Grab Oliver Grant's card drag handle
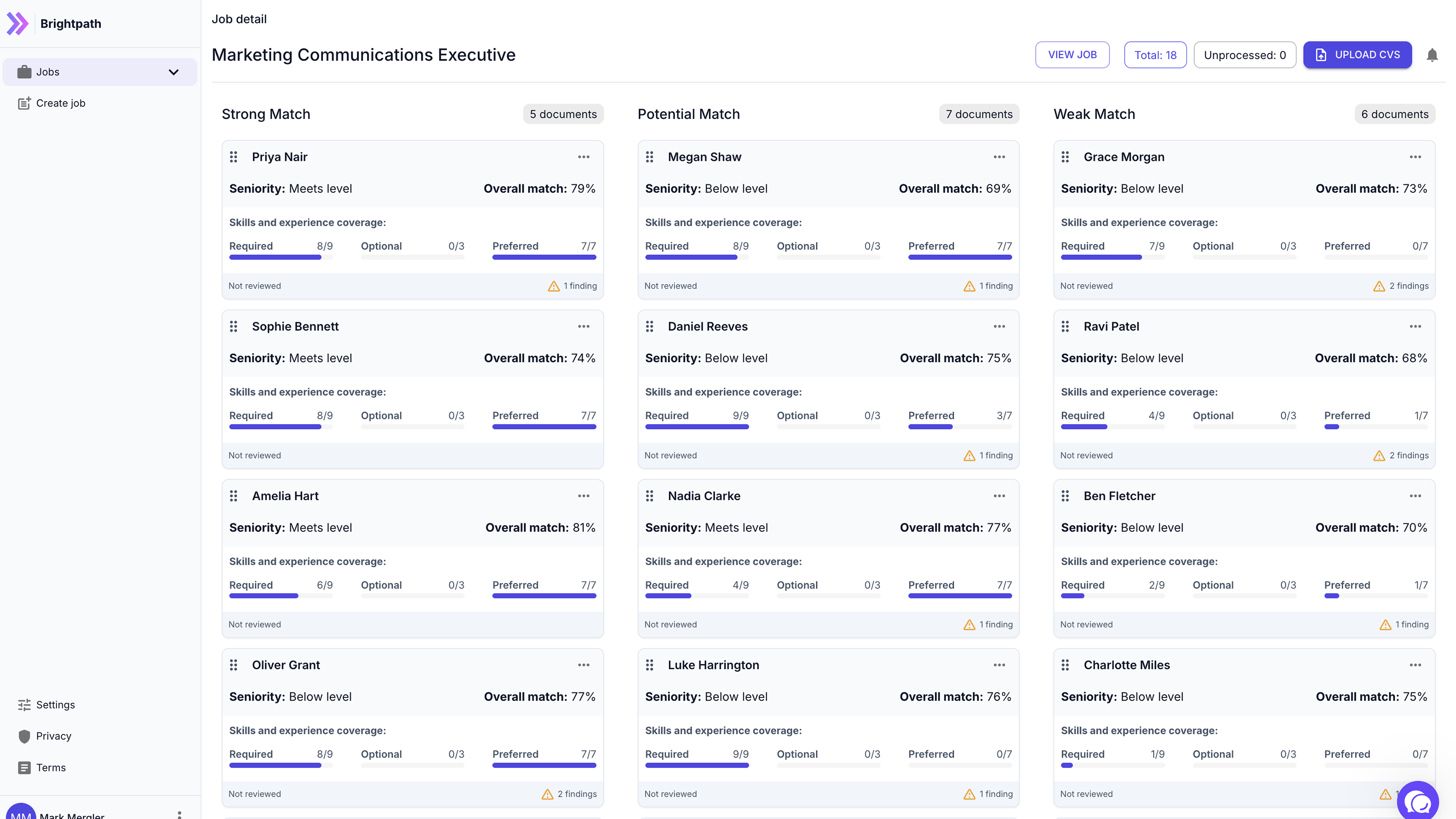Image resolution: width=1456 pixels, height=819 pixels. (233, 665)
